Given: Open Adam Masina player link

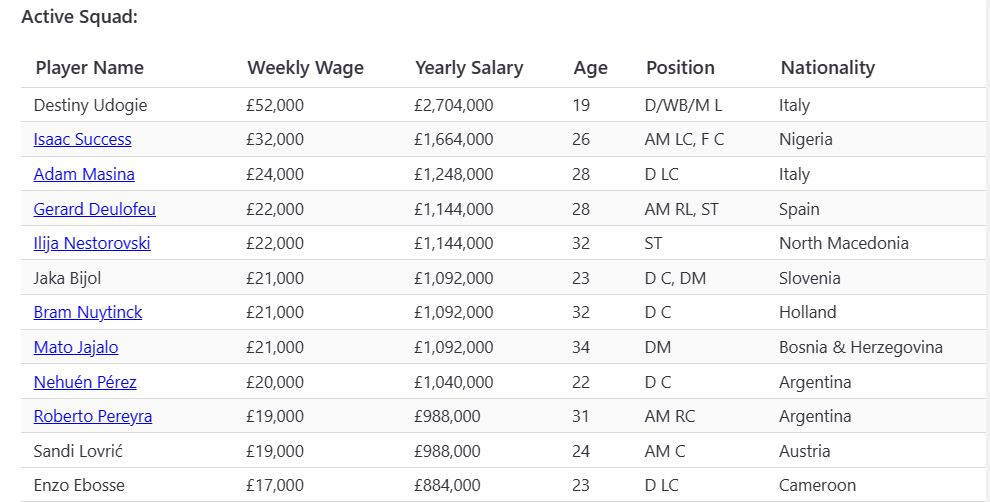Looking at the screenshot, I should [x=84, y=174].
